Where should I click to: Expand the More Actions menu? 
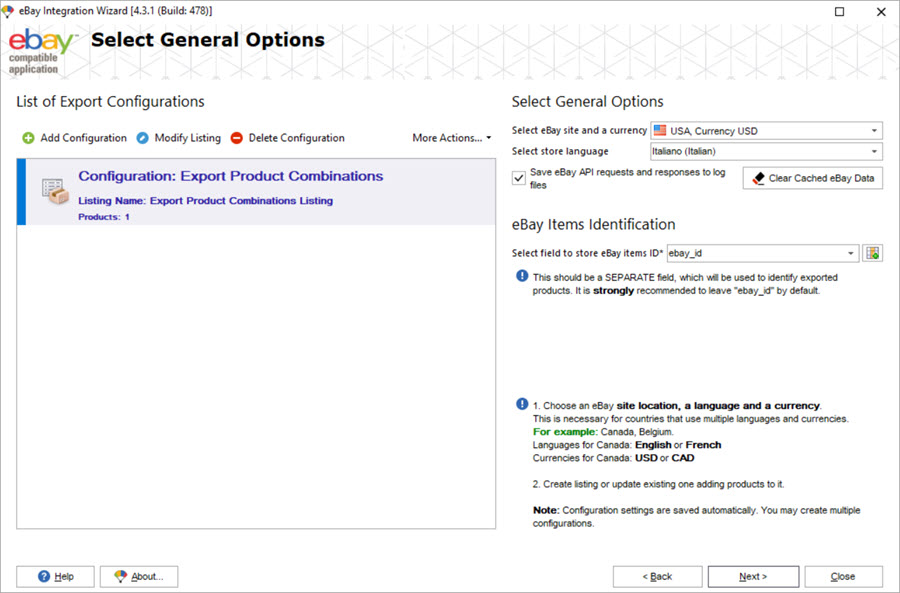coord(452,138)
